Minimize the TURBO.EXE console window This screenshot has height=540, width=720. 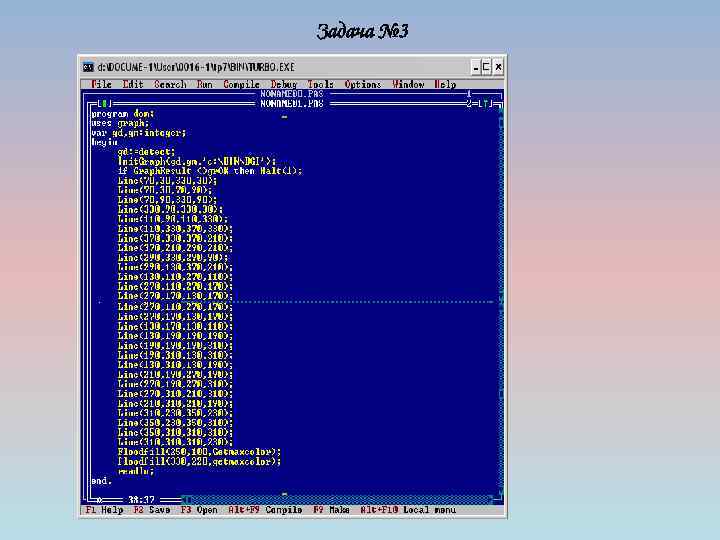click(476, 67)
